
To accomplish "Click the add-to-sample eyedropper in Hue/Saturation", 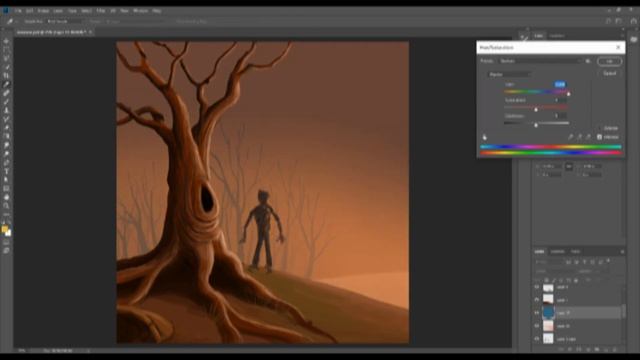I will (579, 137).
